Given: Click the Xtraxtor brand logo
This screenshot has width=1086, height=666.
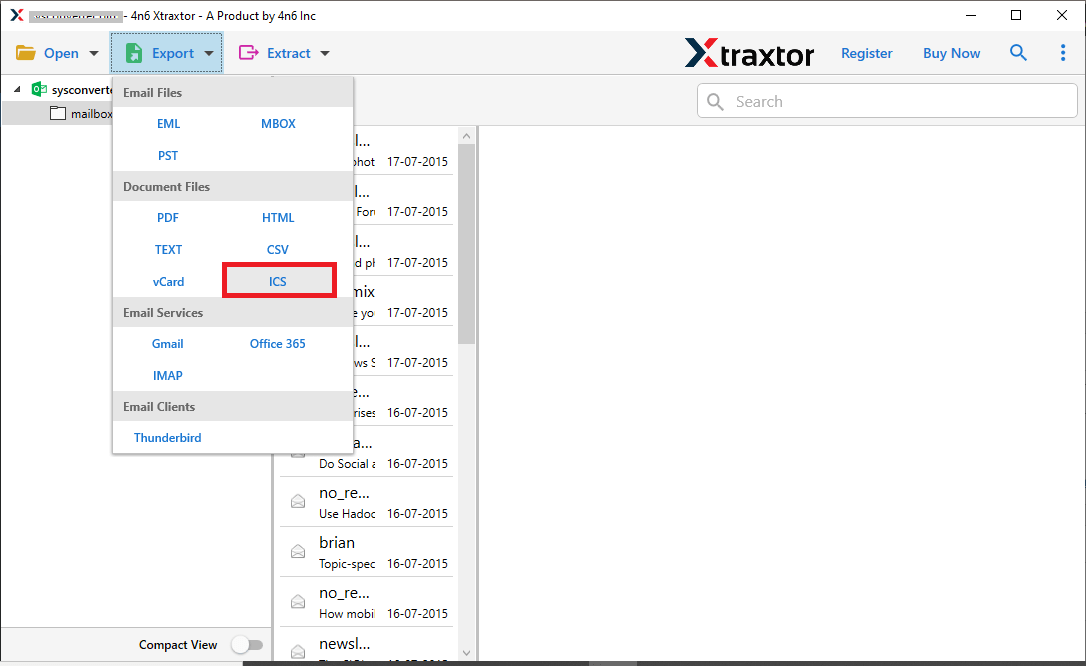Looking at the screenshot, I should [749, 53].
